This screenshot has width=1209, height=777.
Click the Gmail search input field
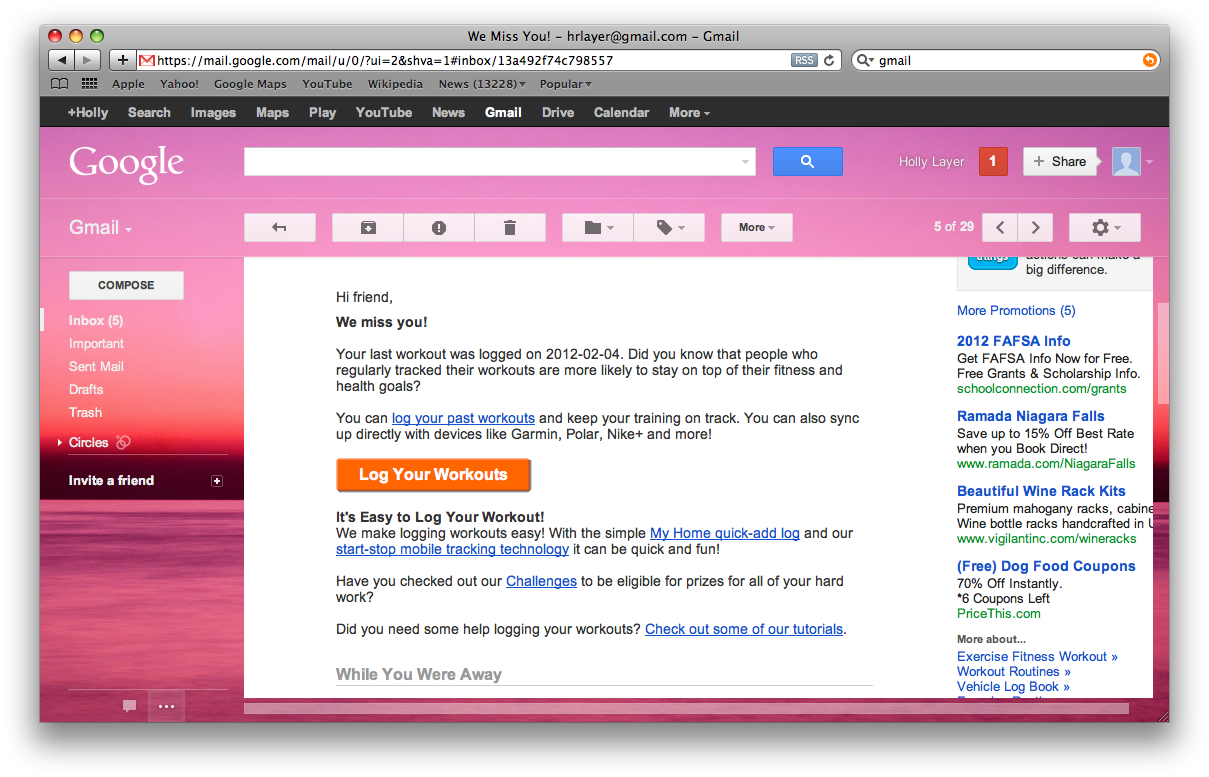492,162
